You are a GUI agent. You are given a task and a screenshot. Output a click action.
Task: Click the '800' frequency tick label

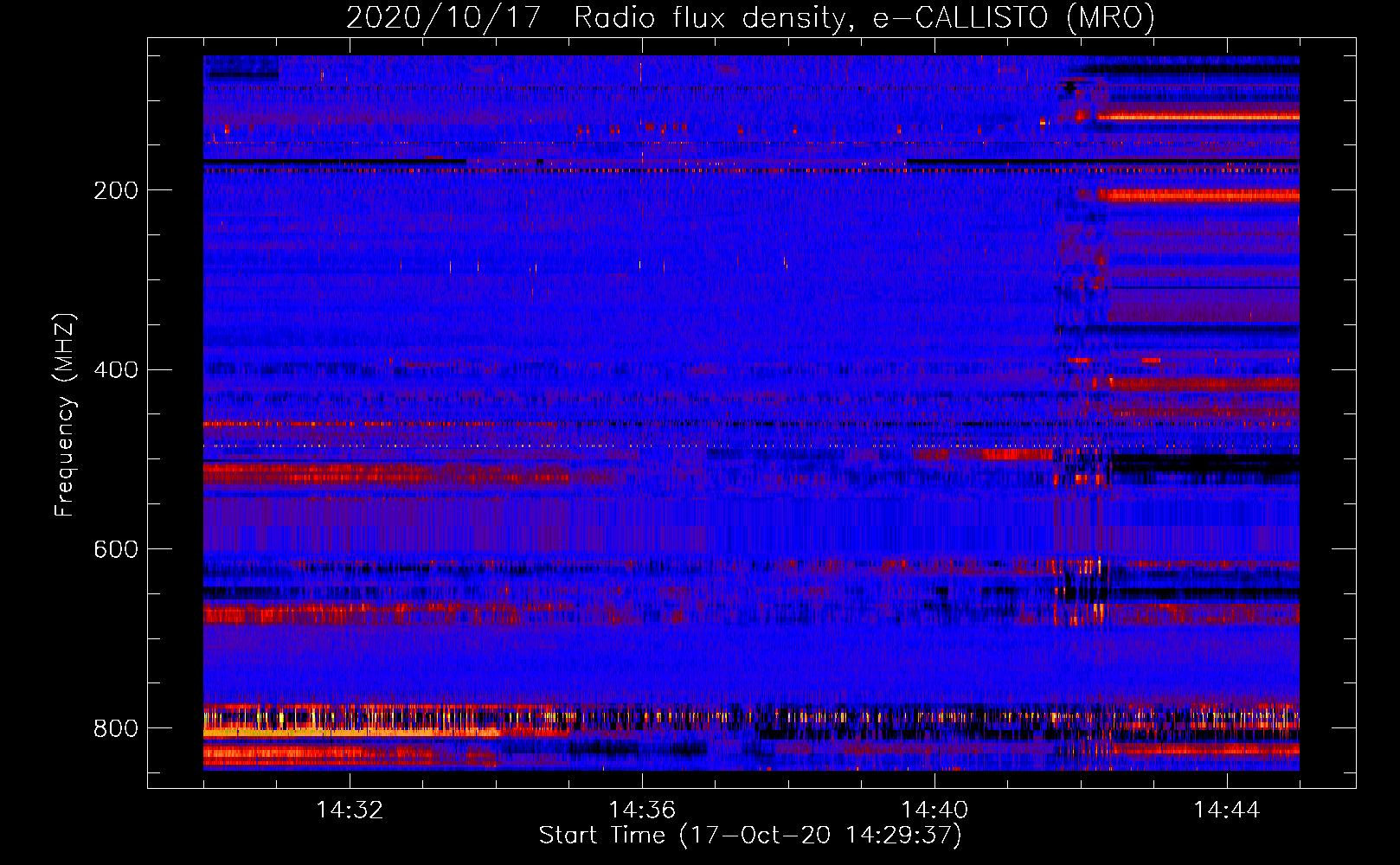[x=116, y=728]
